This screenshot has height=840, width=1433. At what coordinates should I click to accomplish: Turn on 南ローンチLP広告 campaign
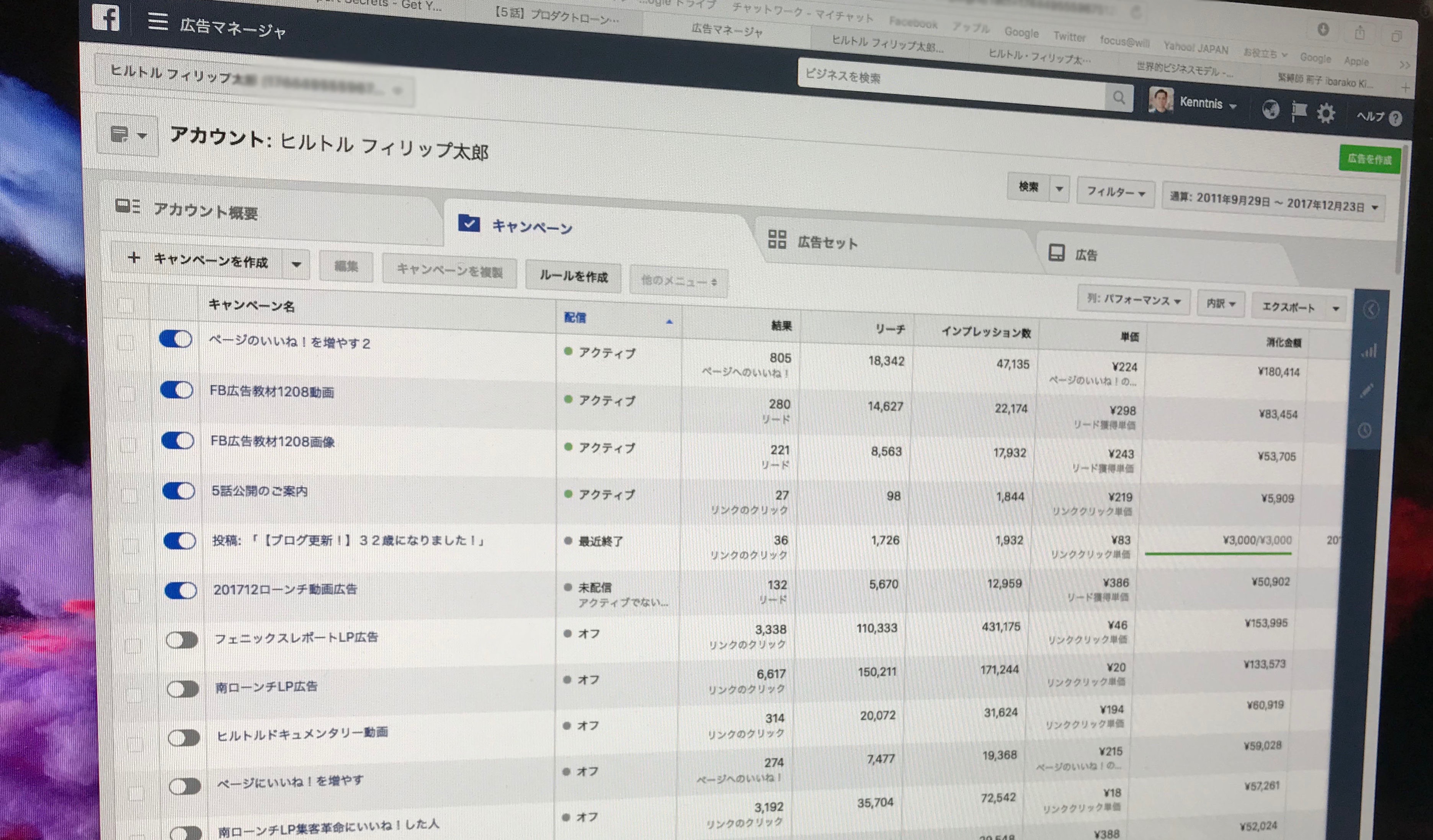[183, 689]
